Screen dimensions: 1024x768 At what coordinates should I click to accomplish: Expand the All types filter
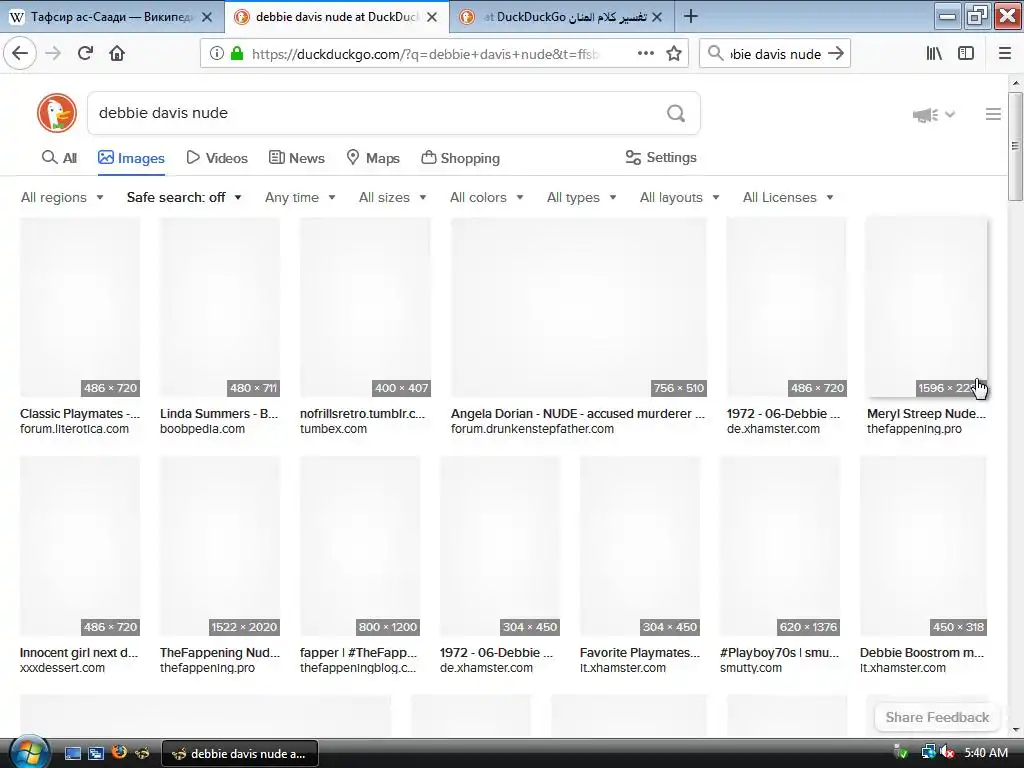click(581, 197)
